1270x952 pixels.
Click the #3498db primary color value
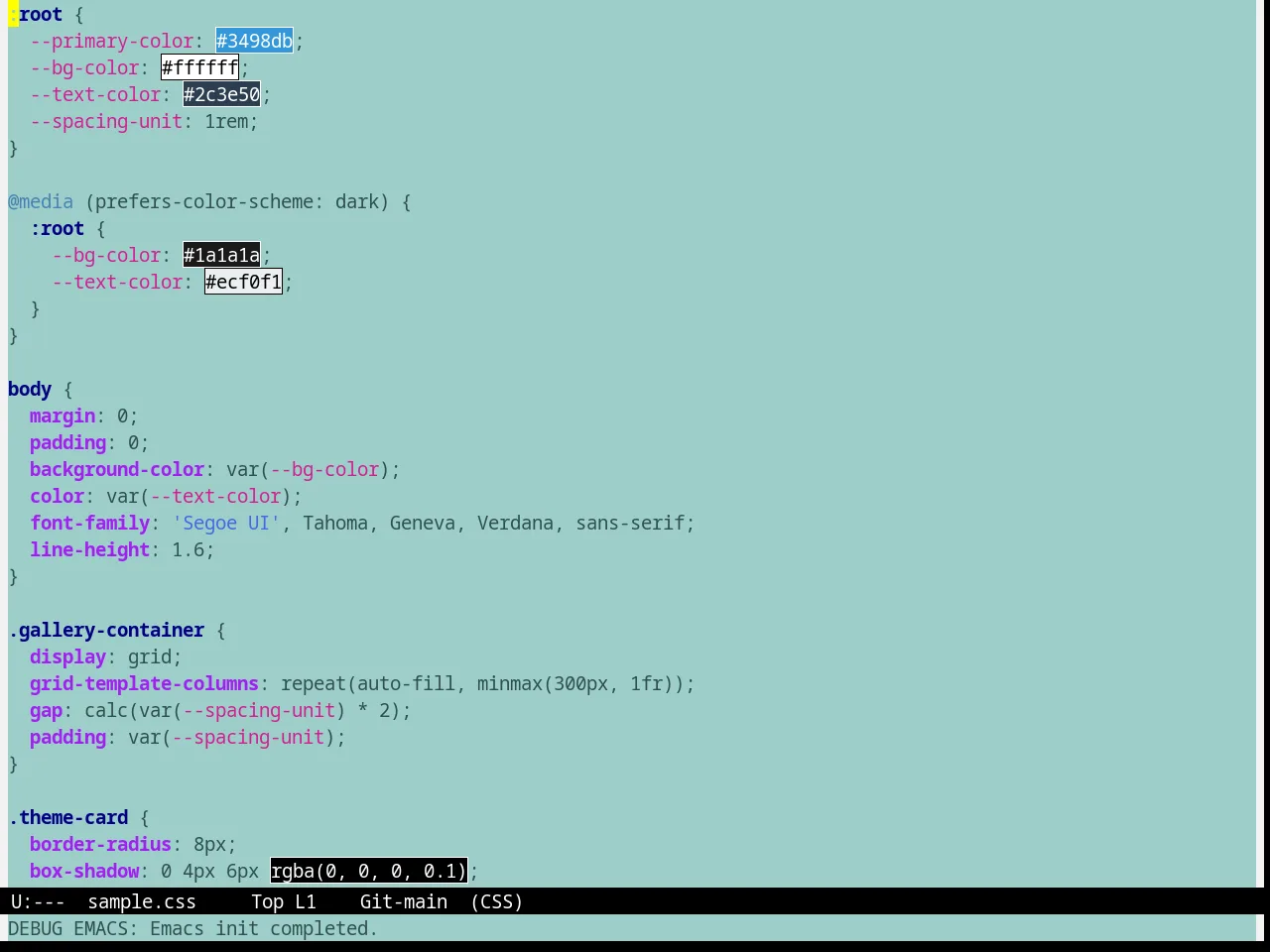pyautogui.click(x=254, y=41)
